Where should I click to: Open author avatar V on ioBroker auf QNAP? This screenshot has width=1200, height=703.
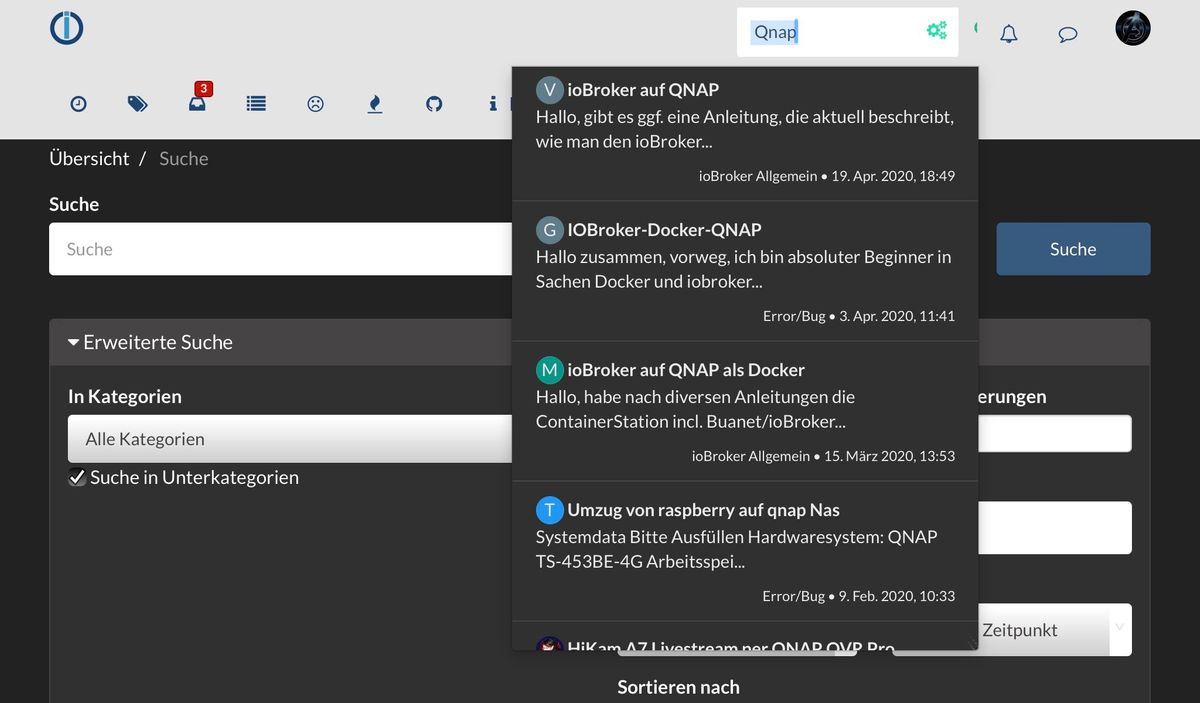tap(550, 90)
